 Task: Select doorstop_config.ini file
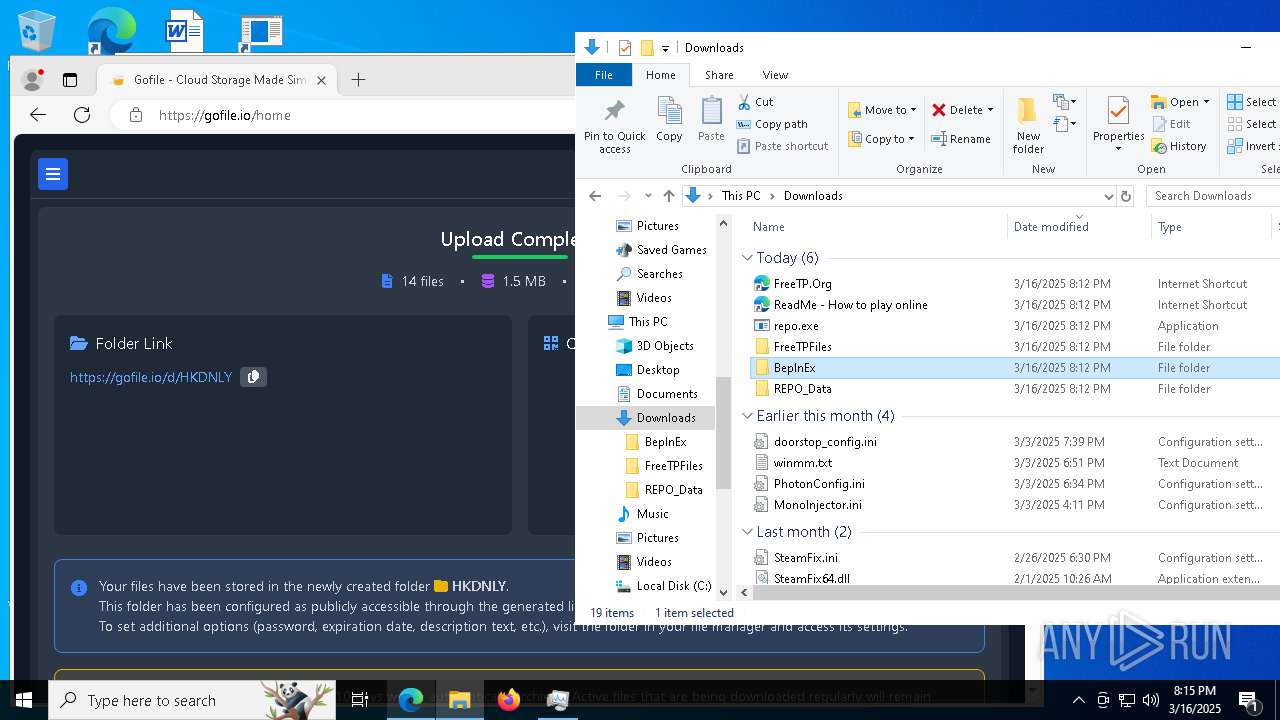tap(825, 442)
